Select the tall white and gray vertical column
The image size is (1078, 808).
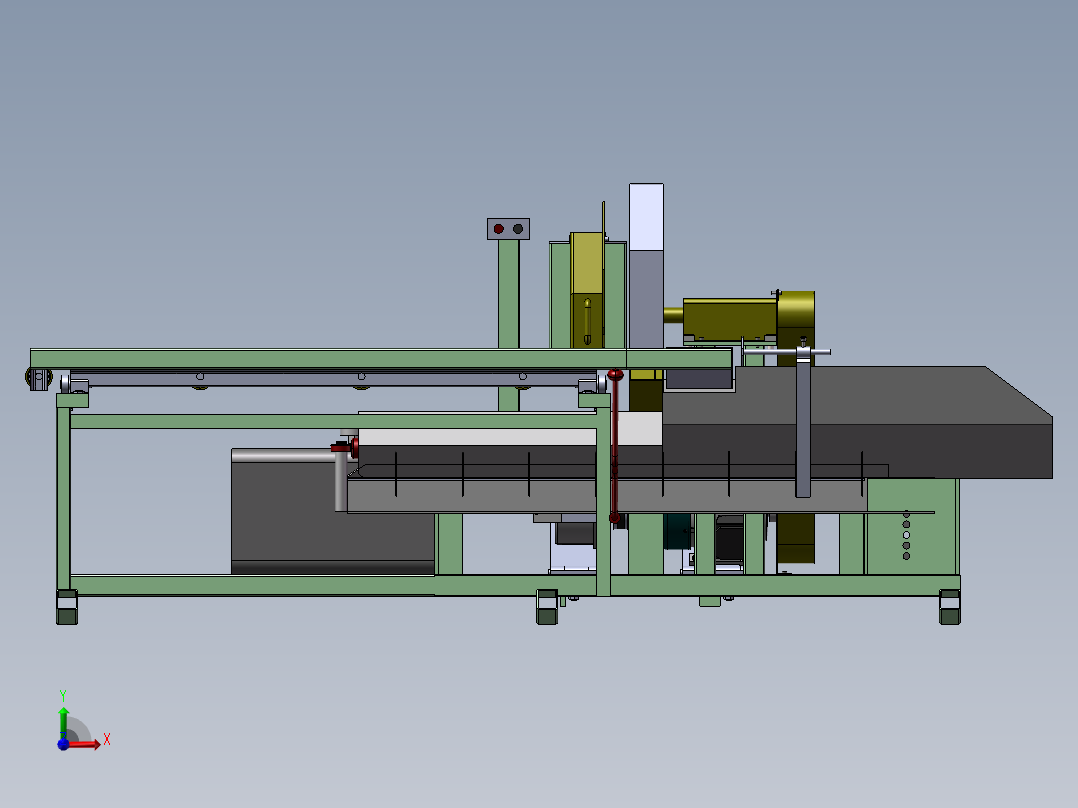click(646, 266)
